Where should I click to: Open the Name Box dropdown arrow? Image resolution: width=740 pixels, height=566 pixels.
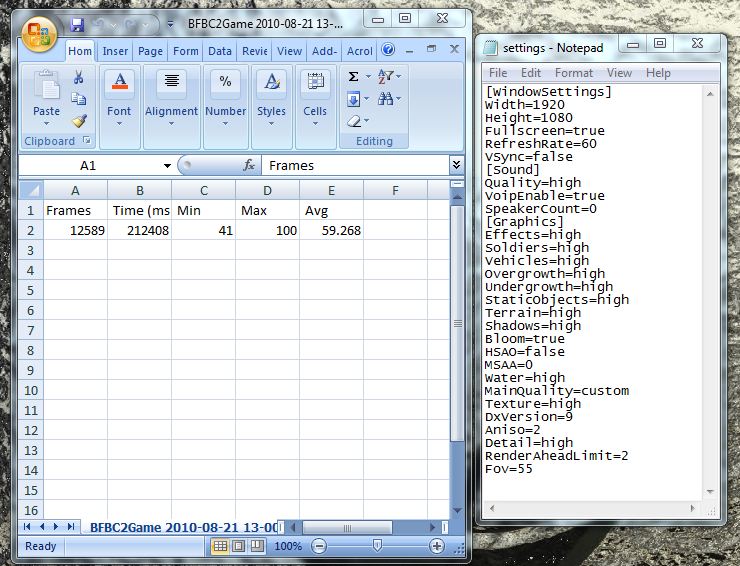coord(167,166)
